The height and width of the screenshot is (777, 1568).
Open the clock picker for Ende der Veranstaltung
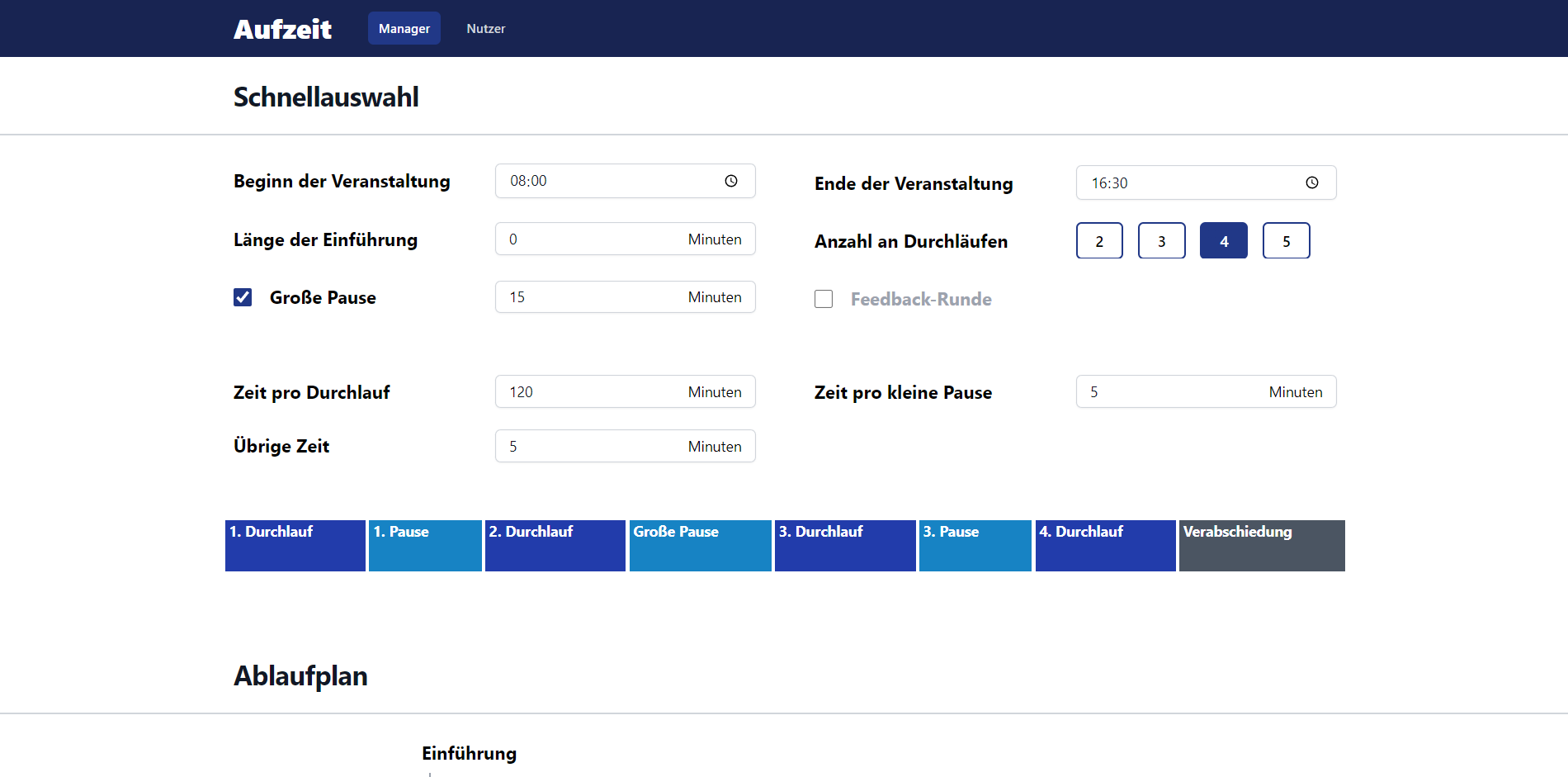(x=1312, y=182)
